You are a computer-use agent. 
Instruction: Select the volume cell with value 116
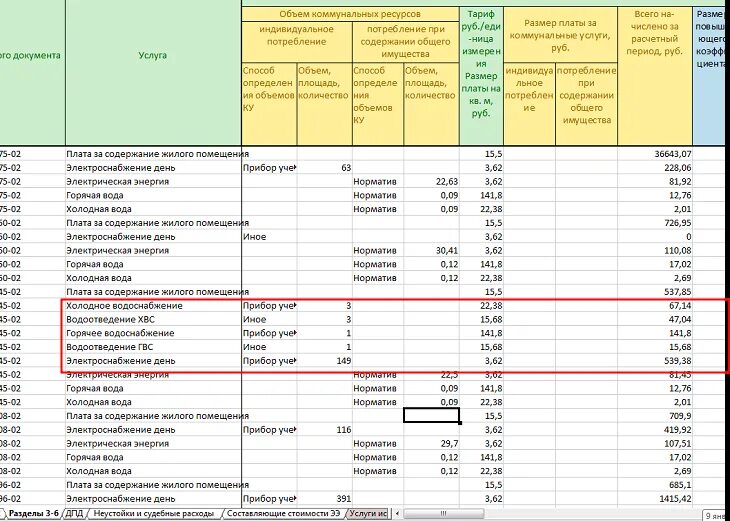click(x=324, y=429)
